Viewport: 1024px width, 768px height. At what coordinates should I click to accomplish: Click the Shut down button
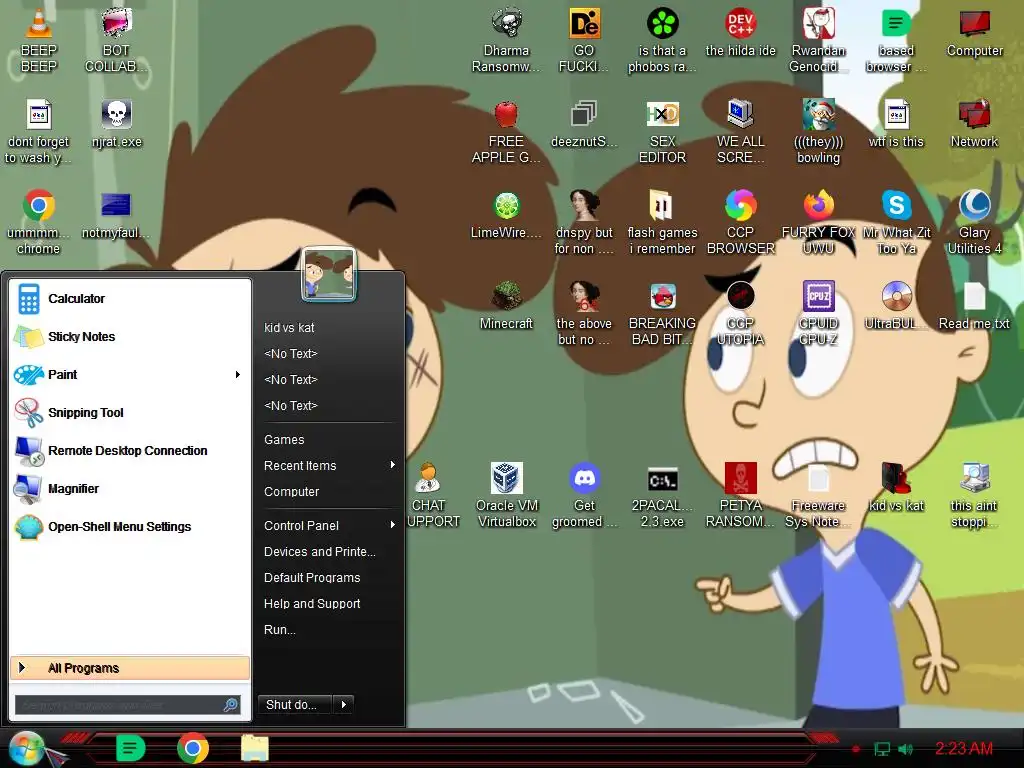[295, 705]
